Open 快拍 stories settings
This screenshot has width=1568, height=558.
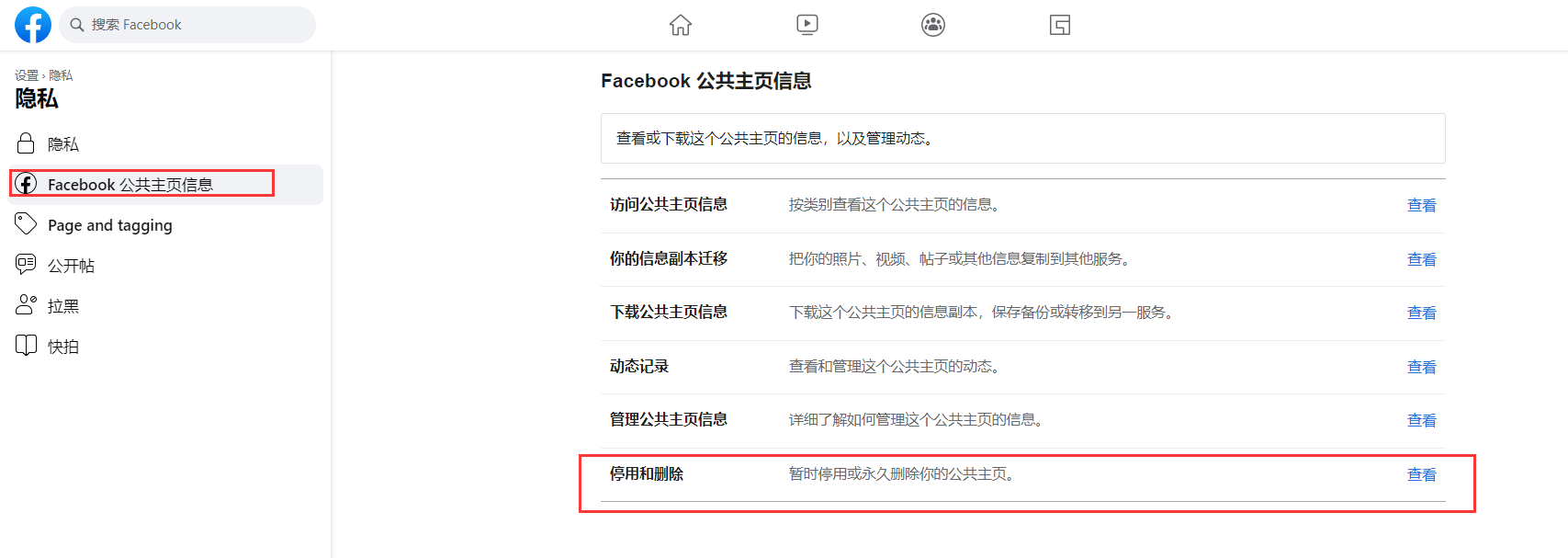pyautogui.click(x=165, y=347)
